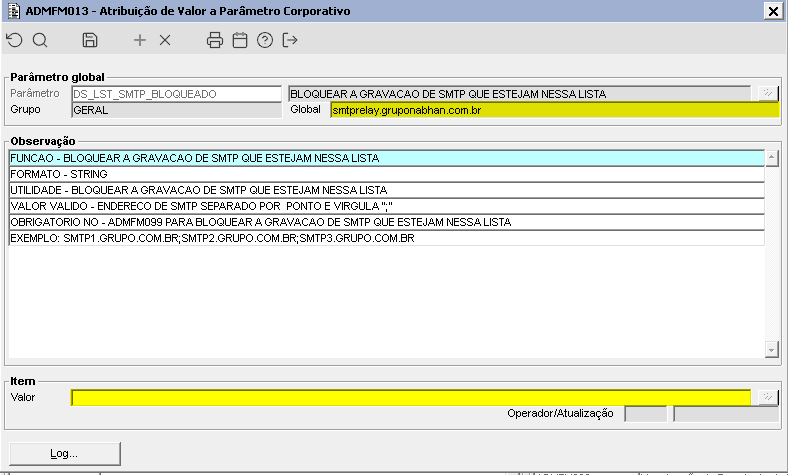Click the 'Valor' label

(23, 397)
